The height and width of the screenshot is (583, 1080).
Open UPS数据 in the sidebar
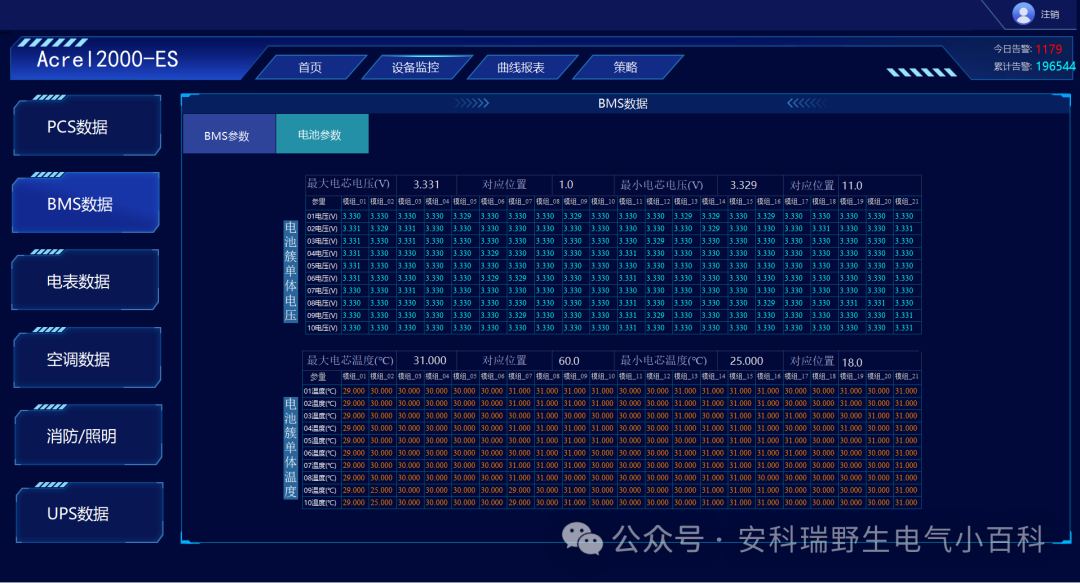pos(88,513)
